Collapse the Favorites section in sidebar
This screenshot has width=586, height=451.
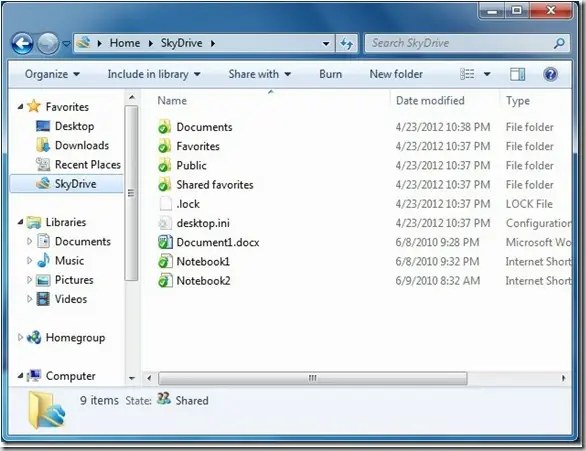[x=20, y=107]
